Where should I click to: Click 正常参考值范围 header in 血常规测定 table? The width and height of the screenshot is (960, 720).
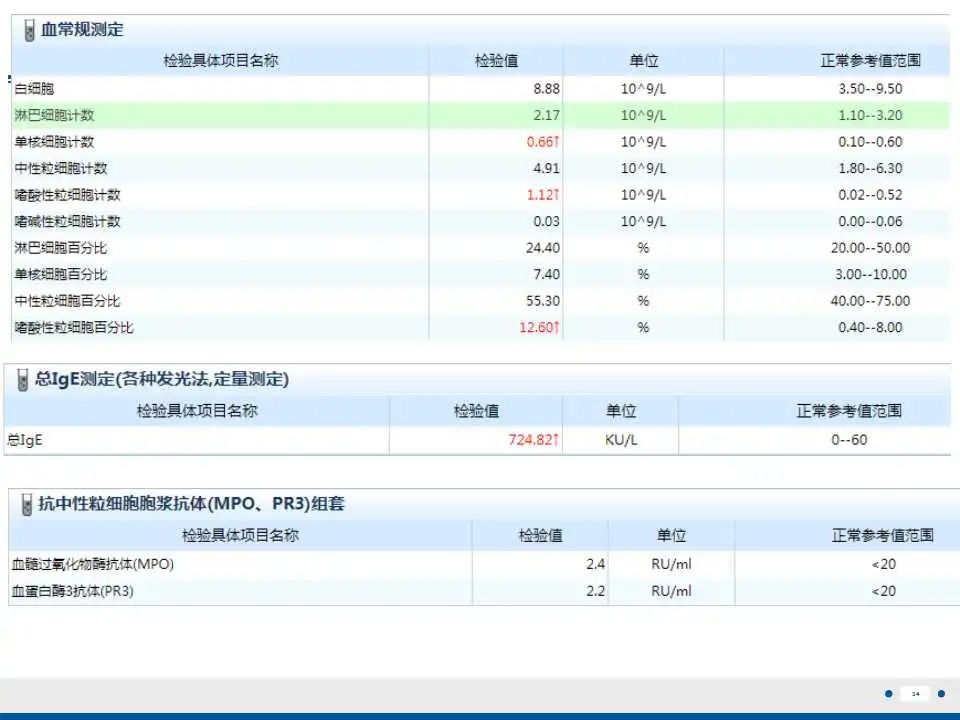(870, 61)
